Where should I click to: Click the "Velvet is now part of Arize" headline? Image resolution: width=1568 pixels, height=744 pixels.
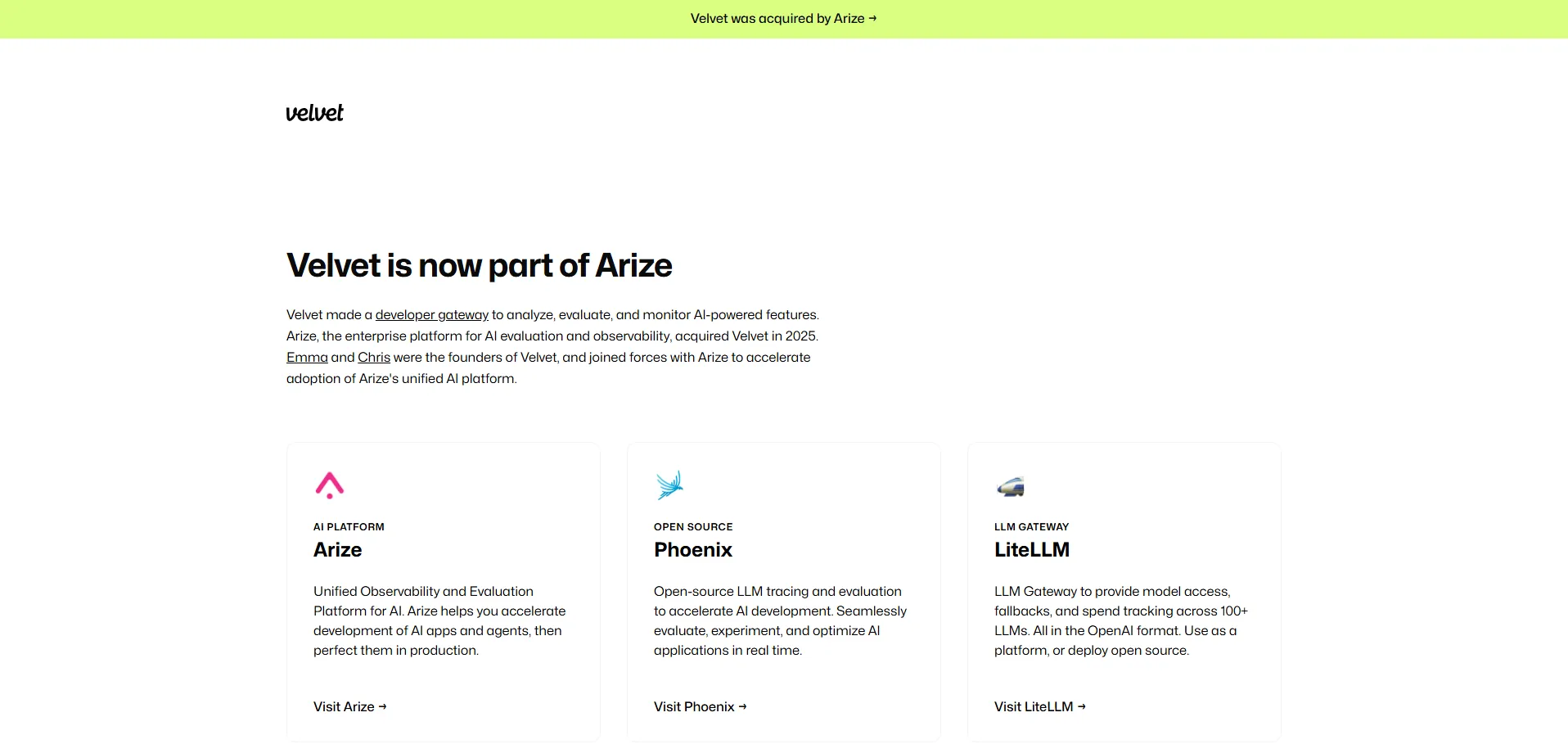coord(479,266)
